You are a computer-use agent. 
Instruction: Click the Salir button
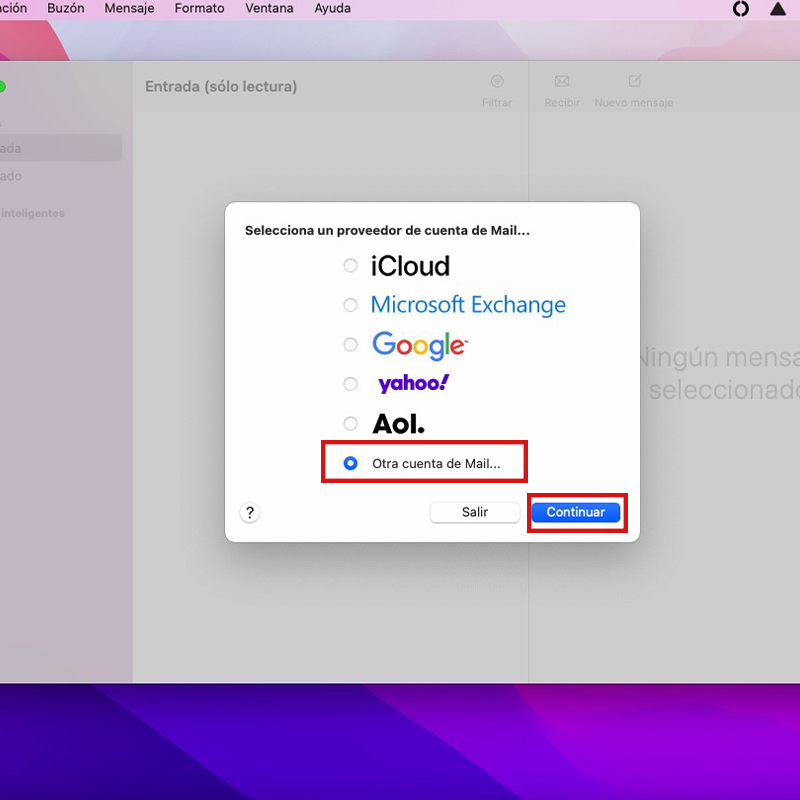pos(475,512)
